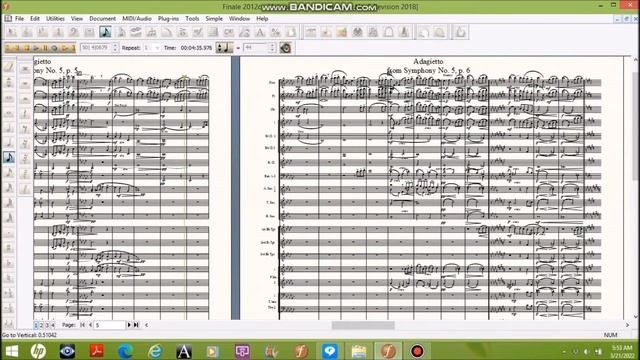Select the Resize percent tool
This screenshot has width=640, height=360.
click(x=276, y=32)
